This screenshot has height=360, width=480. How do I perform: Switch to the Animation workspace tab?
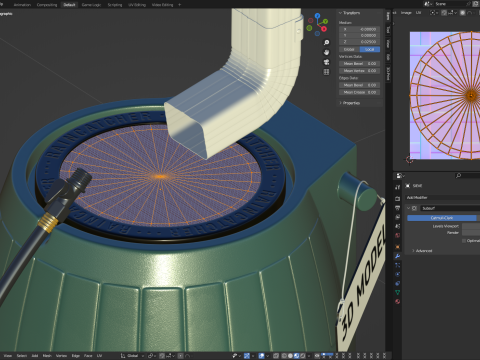click(22, 5)
